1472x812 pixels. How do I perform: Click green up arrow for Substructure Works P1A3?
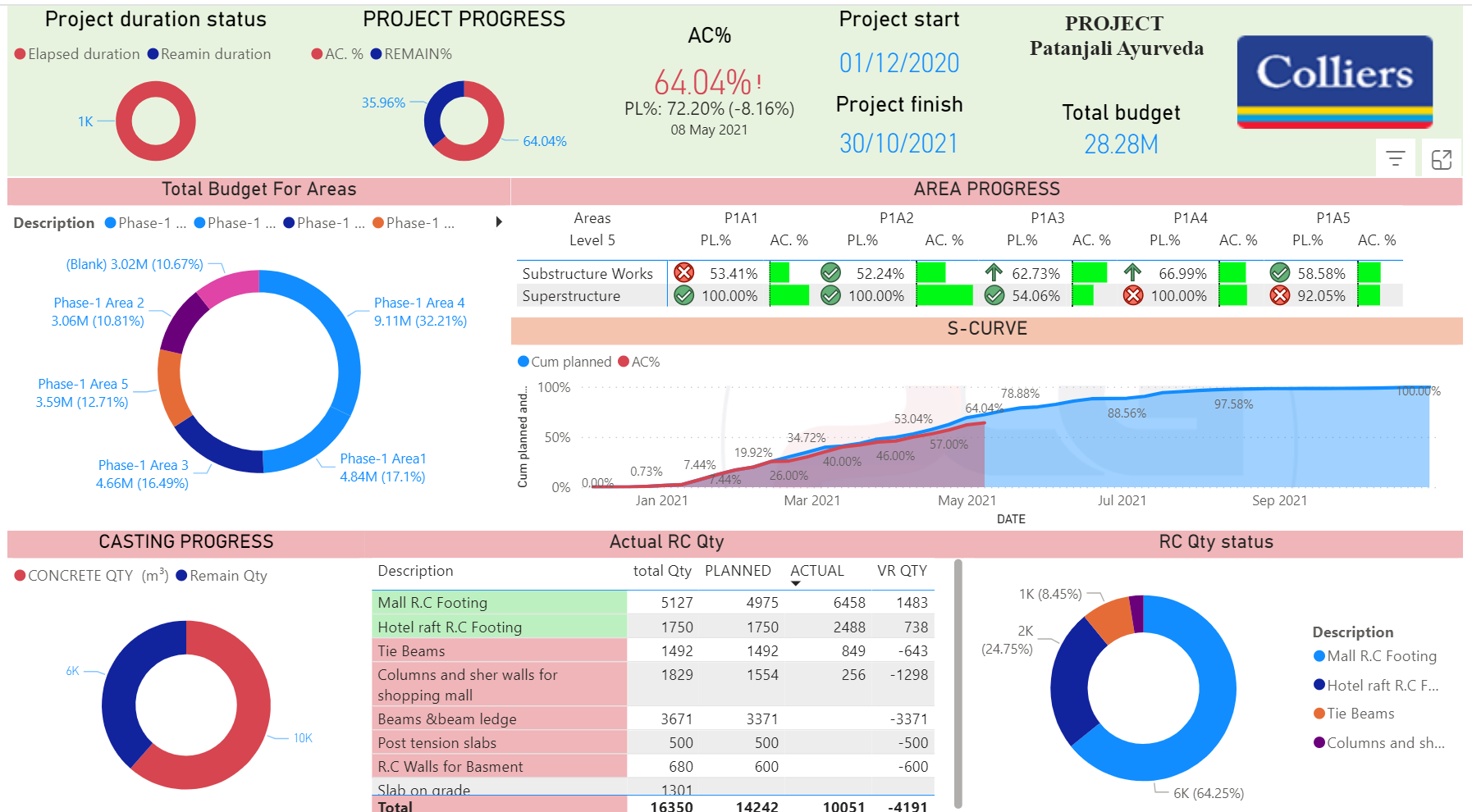coord(994,273)
